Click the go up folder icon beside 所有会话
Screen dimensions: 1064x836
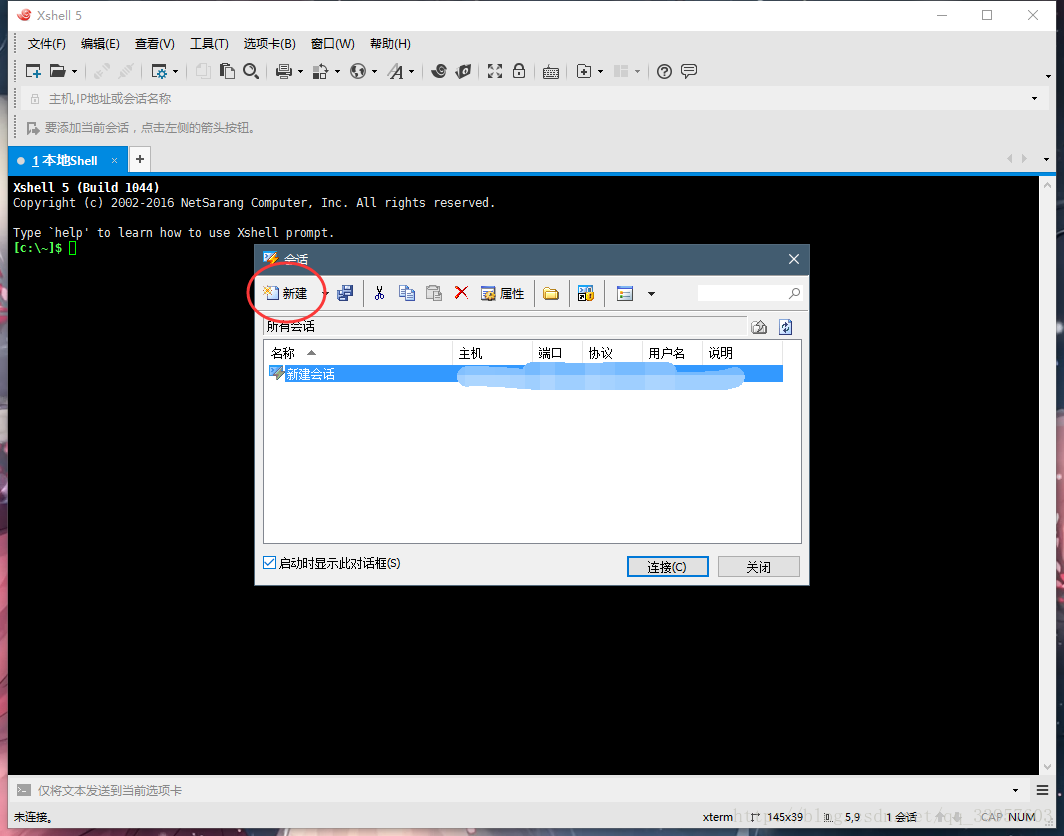tap(759, 327)
